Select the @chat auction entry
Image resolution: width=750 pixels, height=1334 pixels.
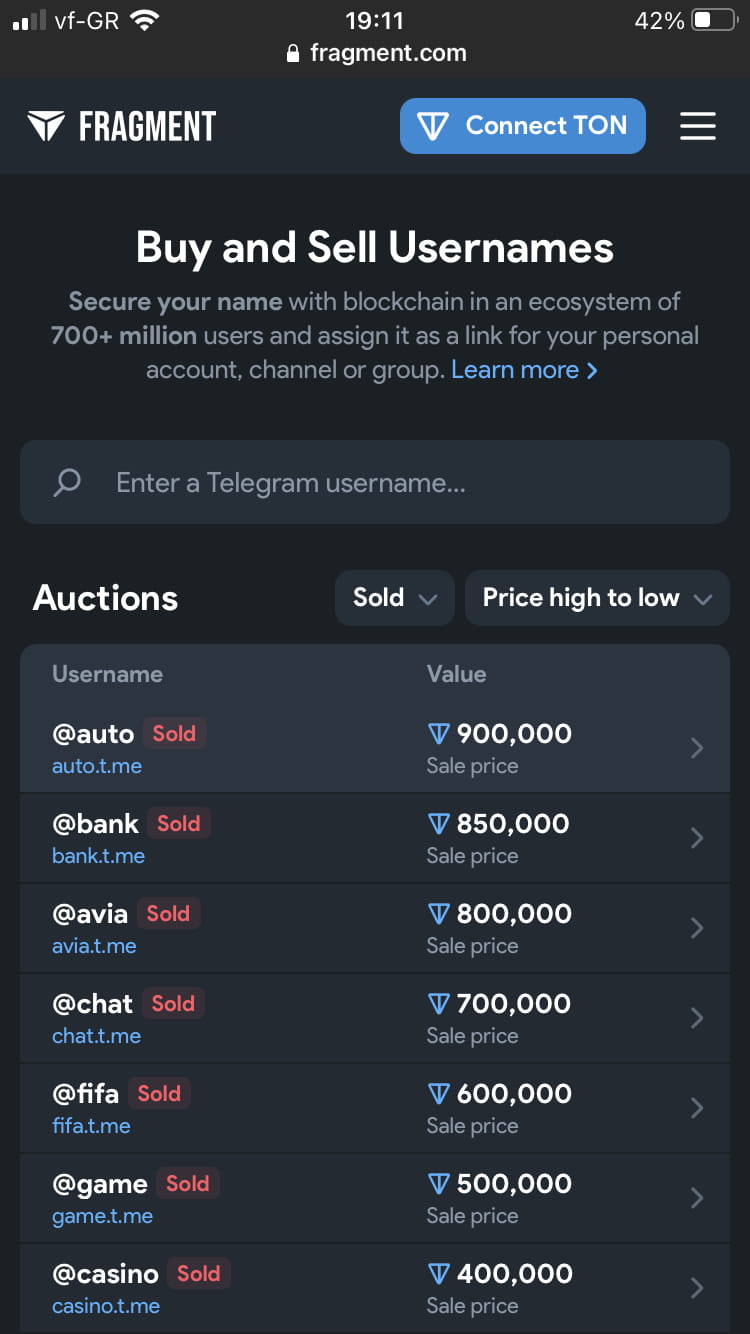[x=92, y=1004]
